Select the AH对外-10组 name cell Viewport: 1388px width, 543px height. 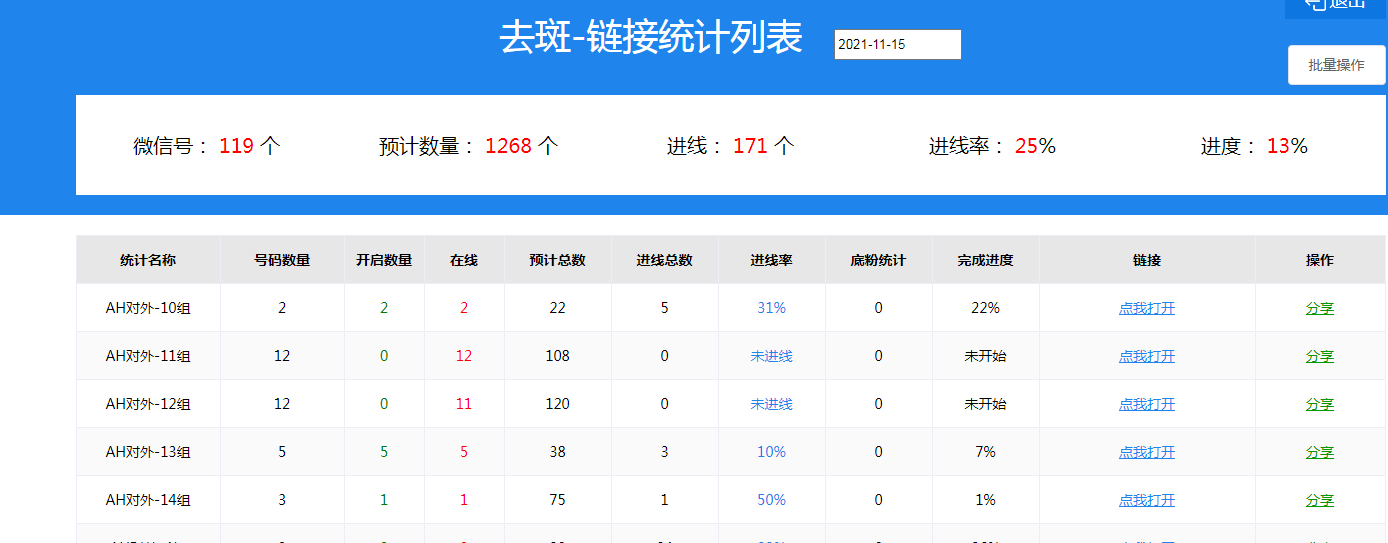tap(148, 308)
